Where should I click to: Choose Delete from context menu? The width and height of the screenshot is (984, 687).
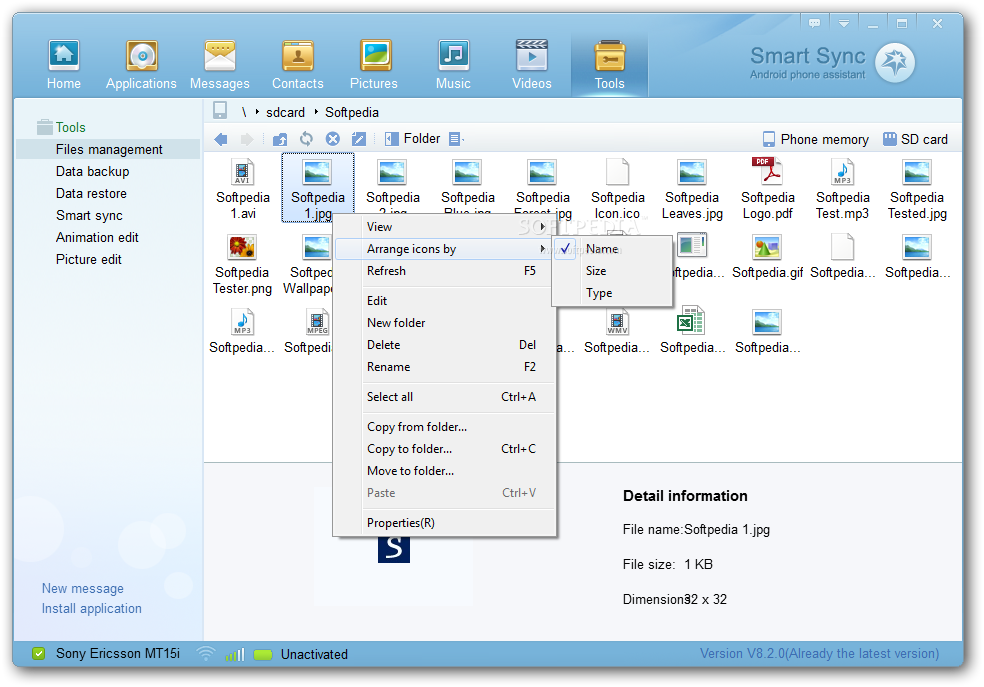tap(445, 344)
